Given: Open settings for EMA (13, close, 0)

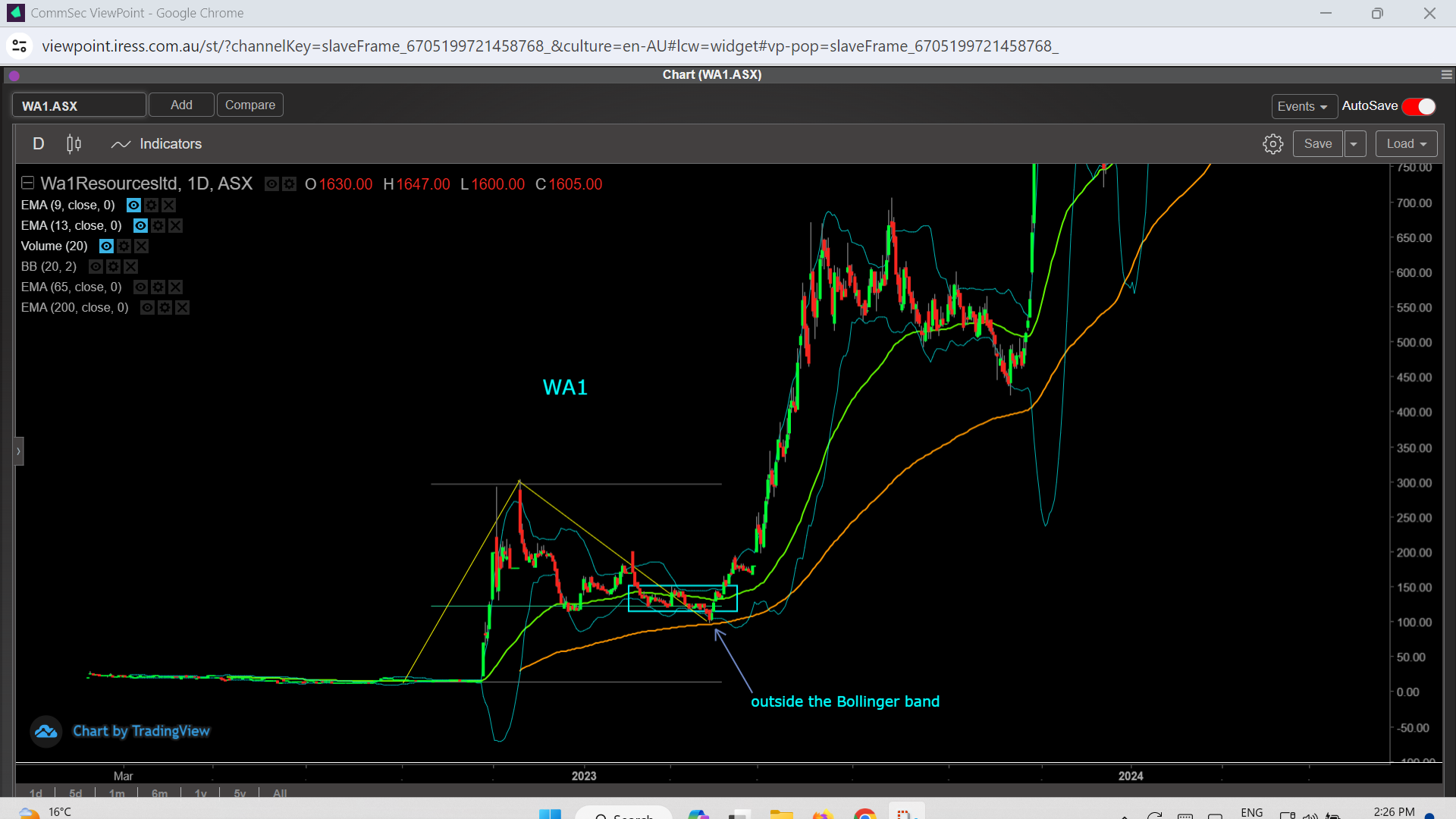Looking at the screenshot, I should pyautogui.click(x=158, y=225).
